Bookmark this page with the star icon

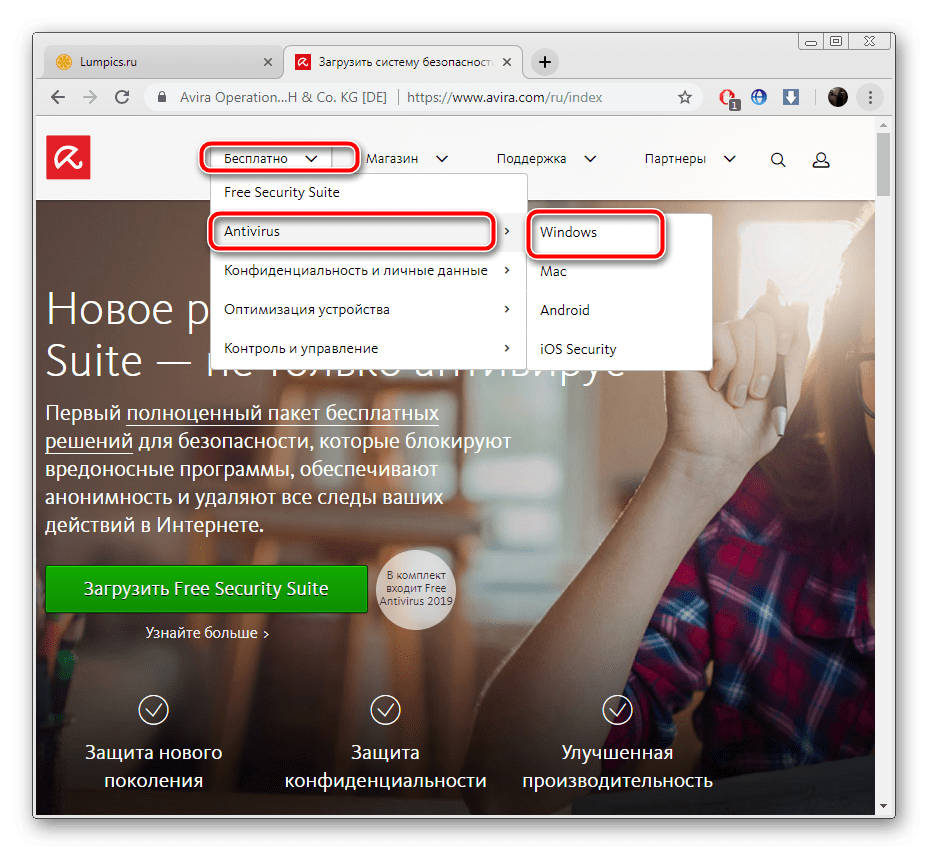click(685, 98)
